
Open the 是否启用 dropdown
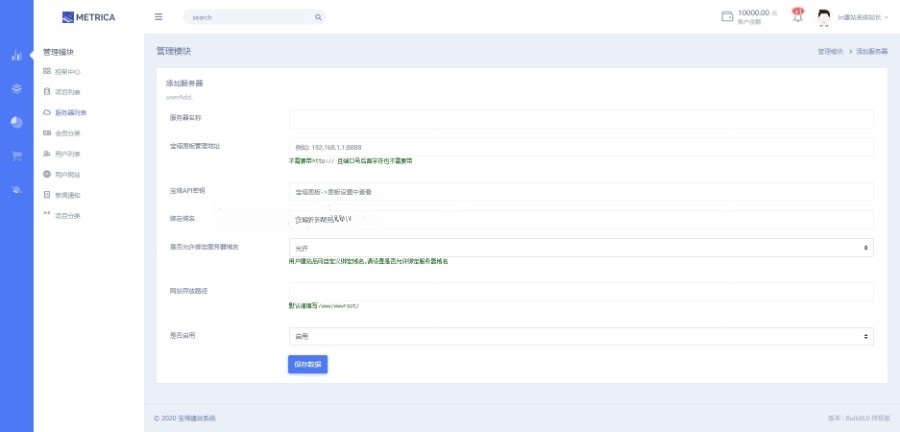click(x=581, y=336)
